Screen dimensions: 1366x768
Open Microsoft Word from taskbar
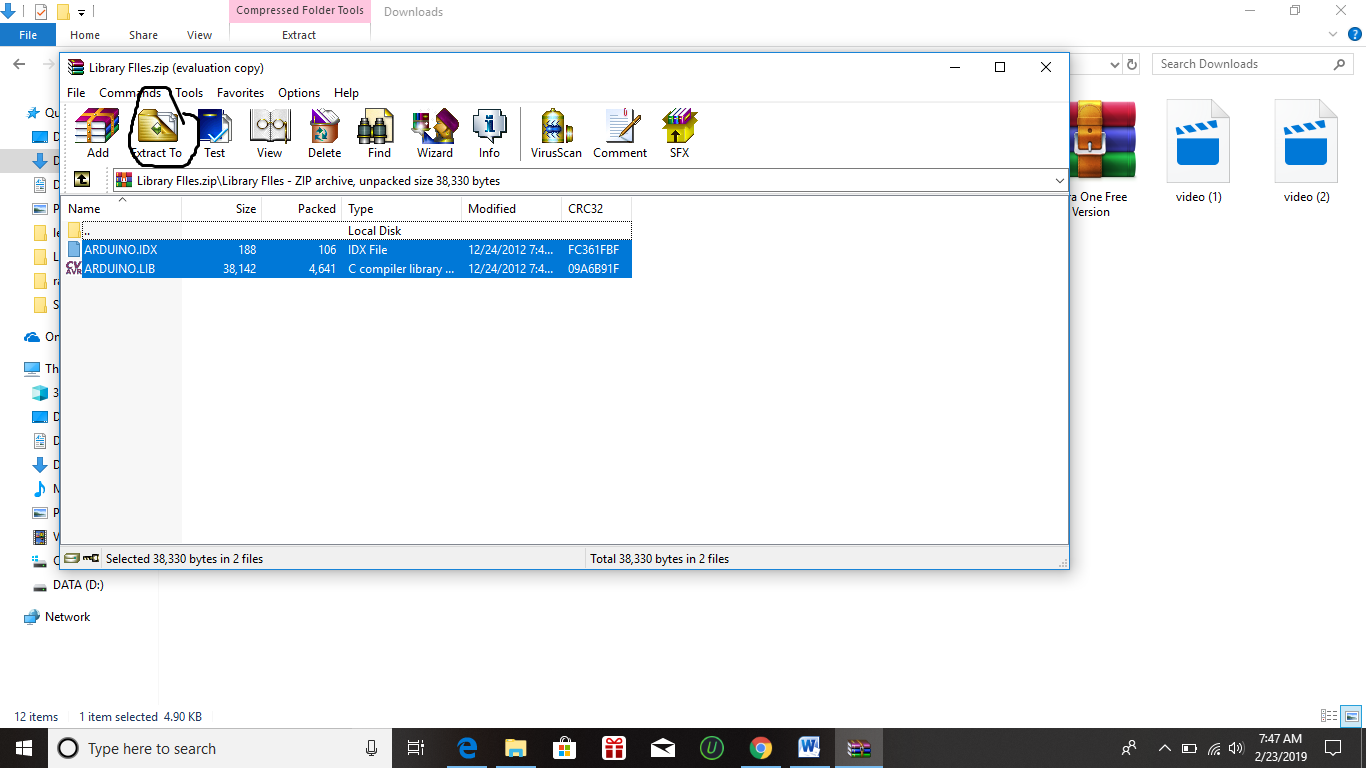point(810,748)
